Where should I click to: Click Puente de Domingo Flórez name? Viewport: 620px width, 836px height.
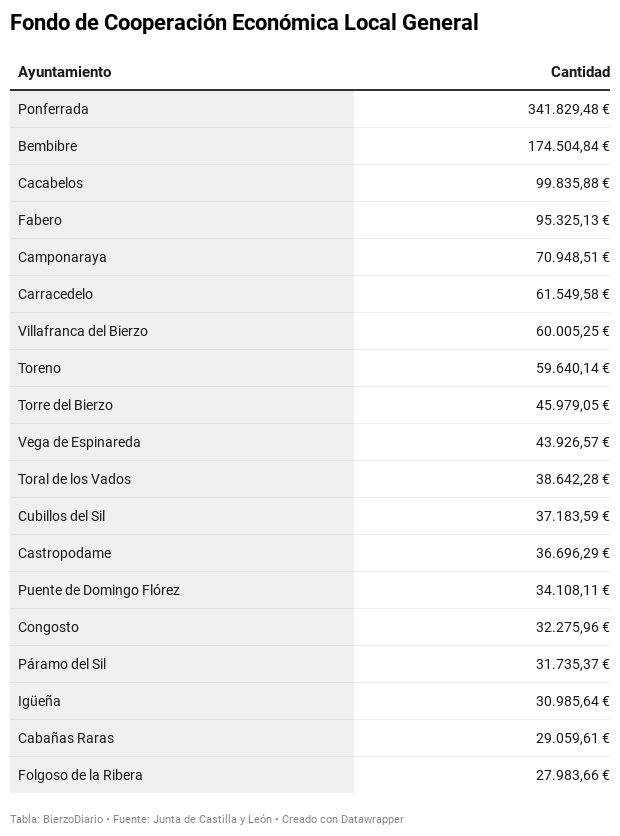99,590
